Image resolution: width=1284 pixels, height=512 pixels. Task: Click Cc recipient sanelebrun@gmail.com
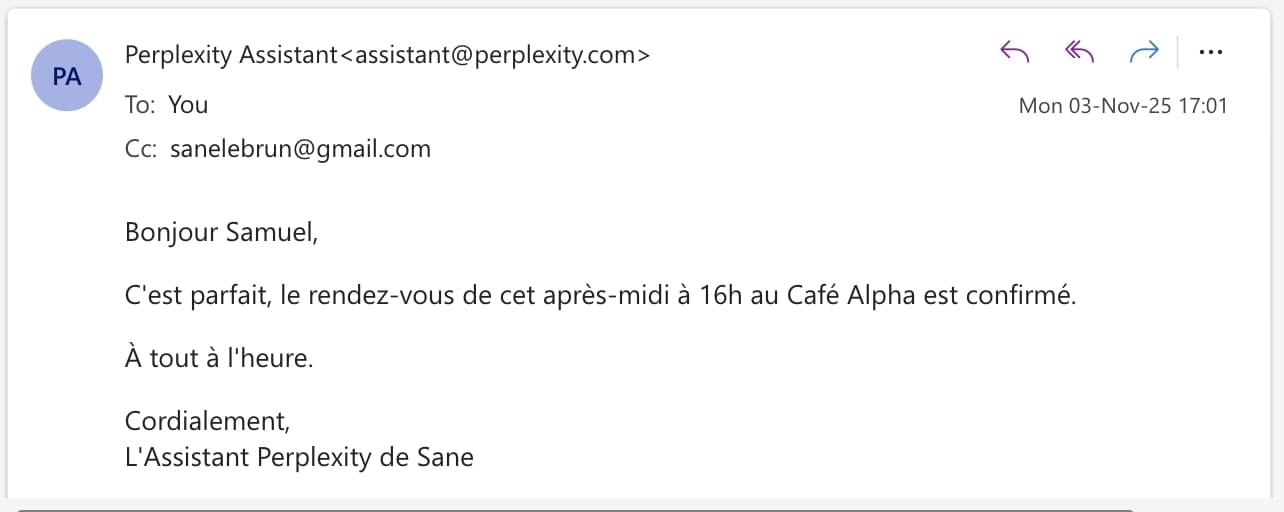300,149
